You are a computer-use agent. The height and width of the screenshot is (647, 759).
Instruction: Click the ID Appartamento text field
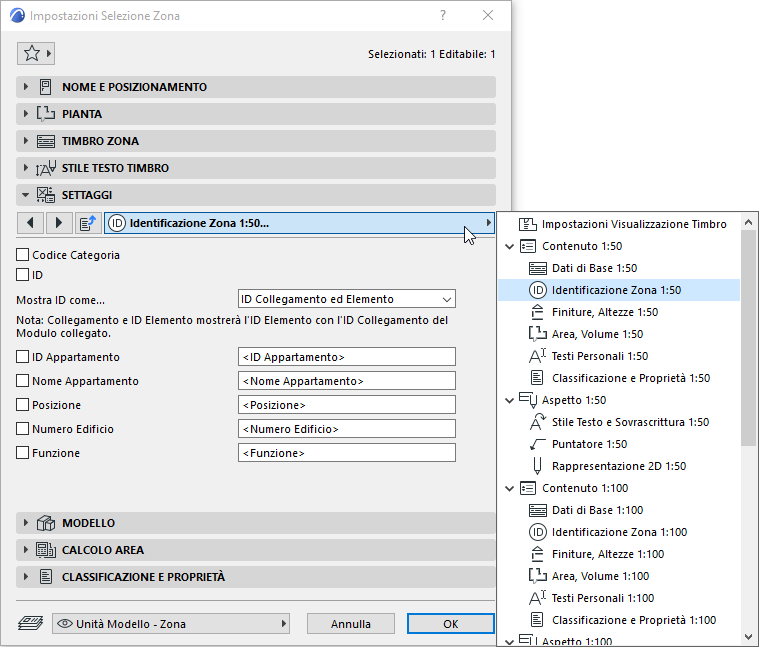point(347,357)
